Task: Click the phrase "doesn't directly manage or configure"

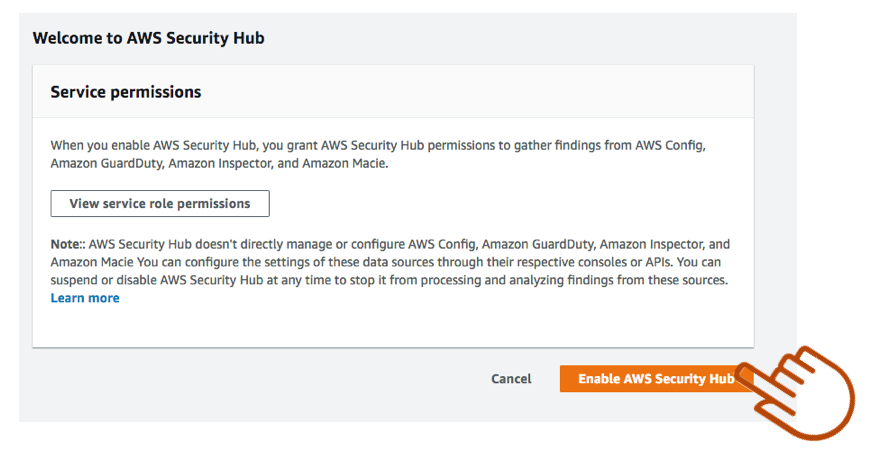Action: click(298, 244)
